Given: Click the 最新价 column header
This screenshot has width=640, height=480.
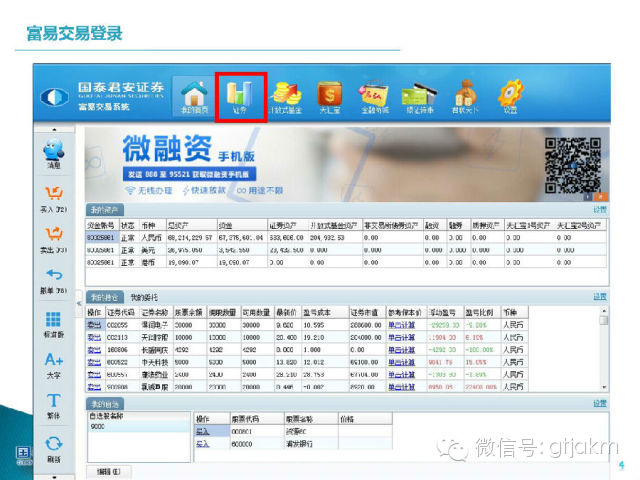Looking at the screenshot, I should [x=287, y=313].
